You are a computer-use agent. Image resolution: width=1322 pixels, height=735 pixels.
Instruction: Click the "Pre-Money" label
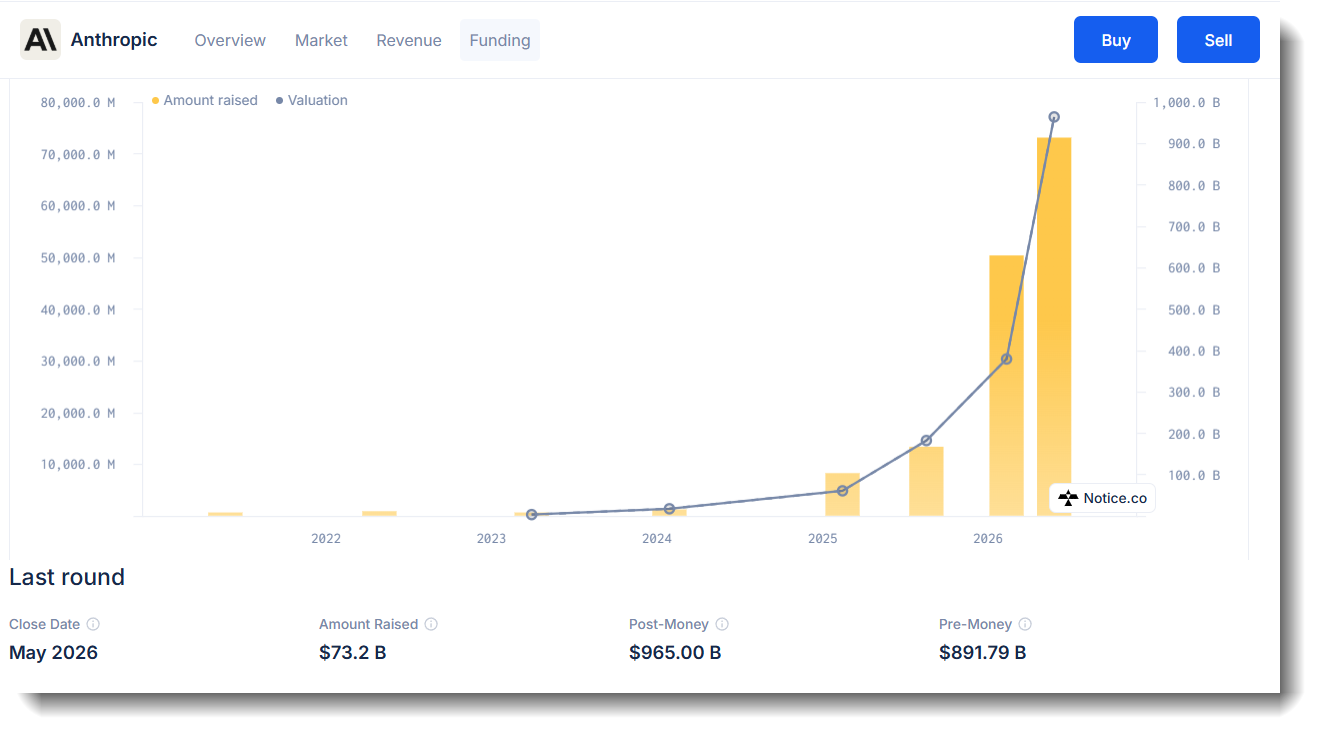[x=975, y=624]
